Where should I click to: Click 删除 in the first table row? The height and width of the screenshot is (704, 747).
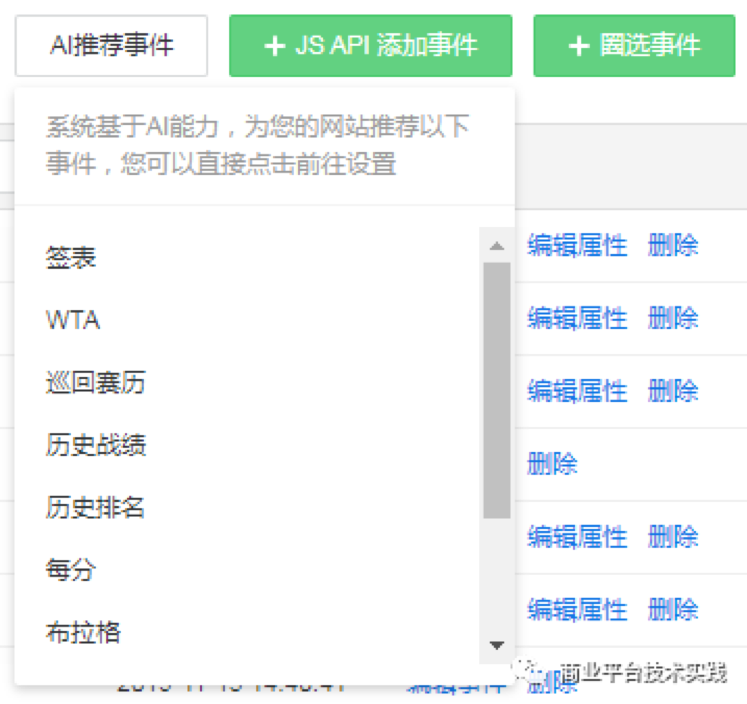pyautogui.click(x=673, y=246)
